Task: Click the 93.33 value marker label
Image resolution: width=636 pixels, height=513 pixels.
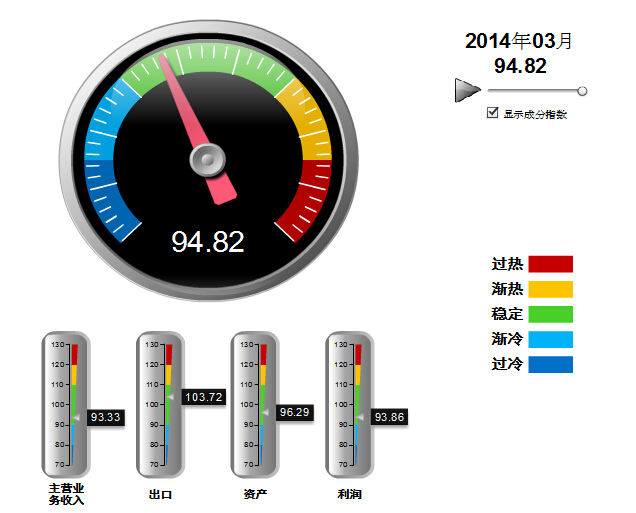Action: pos(105,417)
